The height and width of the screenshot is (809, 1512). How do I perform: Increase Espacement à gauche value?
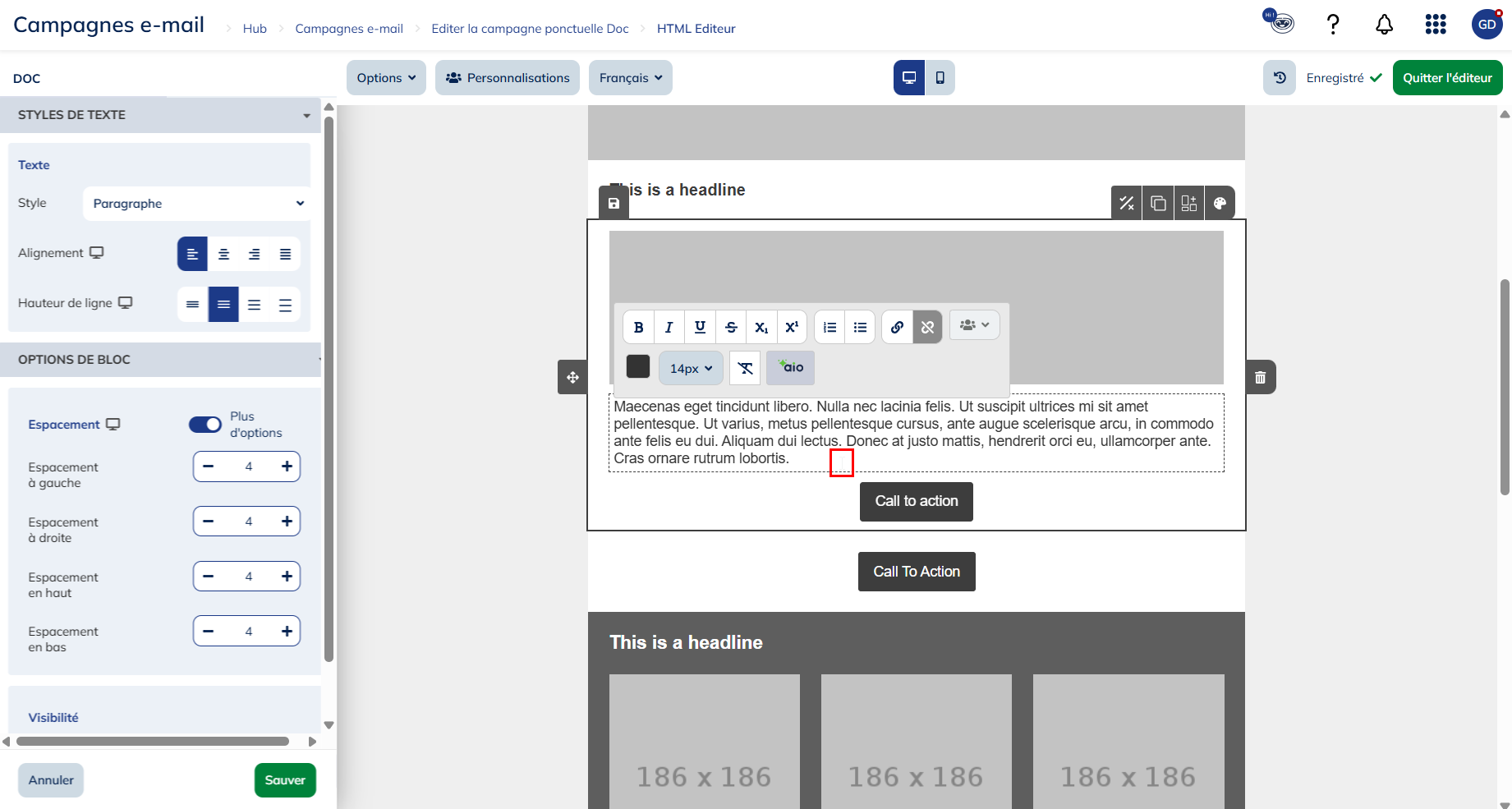(287, 467)
